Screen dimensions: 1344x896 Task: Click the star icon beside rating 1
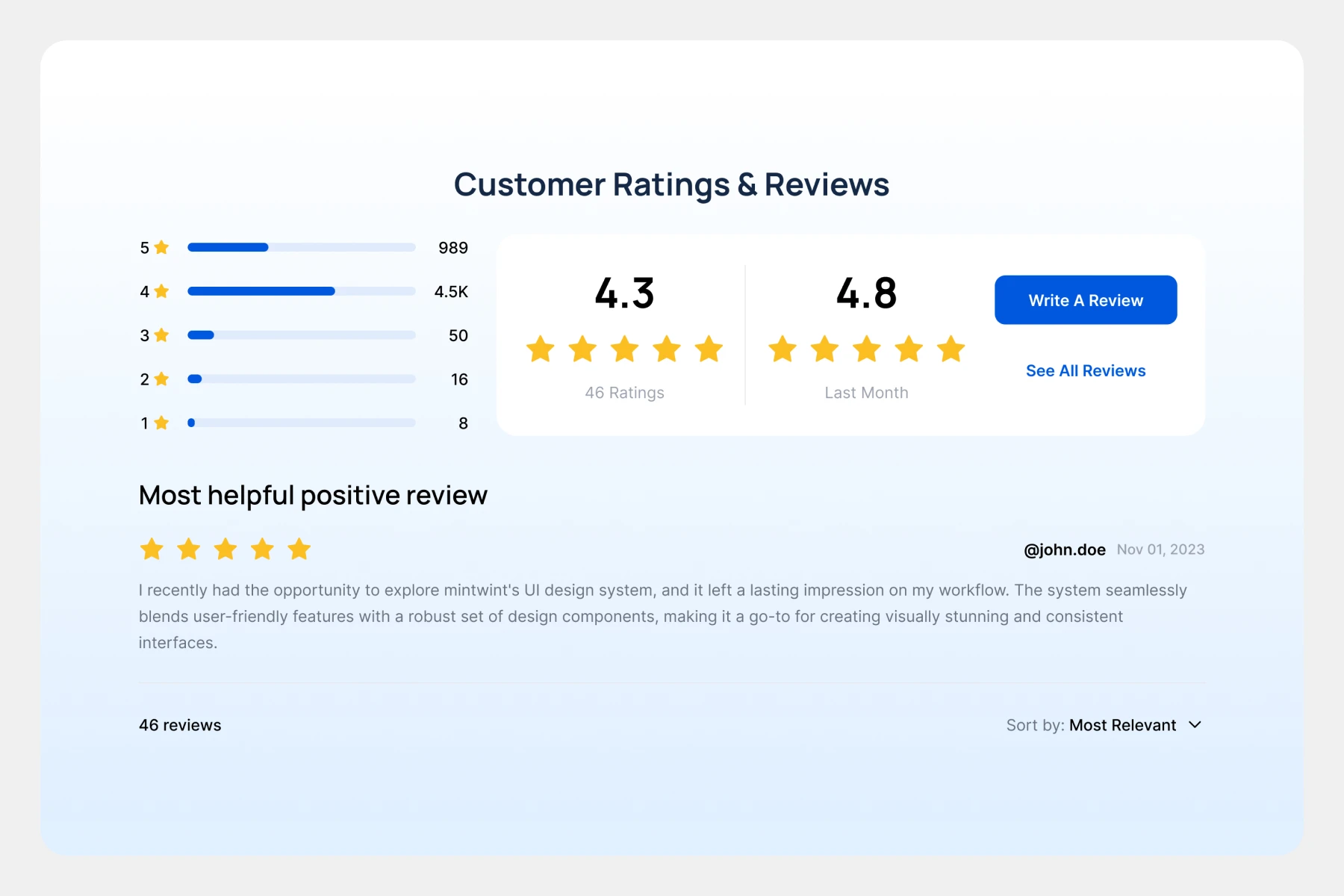point(161,423)
